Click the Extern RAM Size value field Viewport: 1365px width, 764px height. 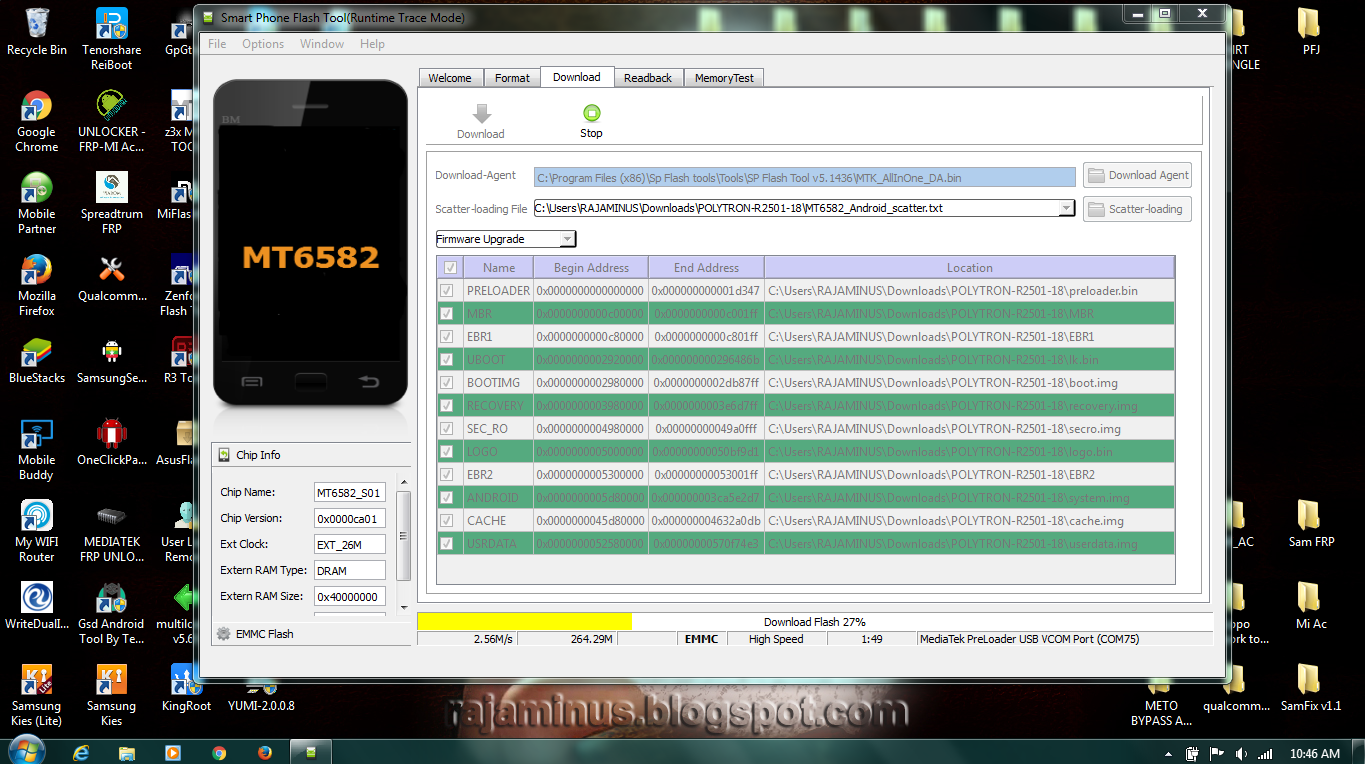click(x=349, y=597)
